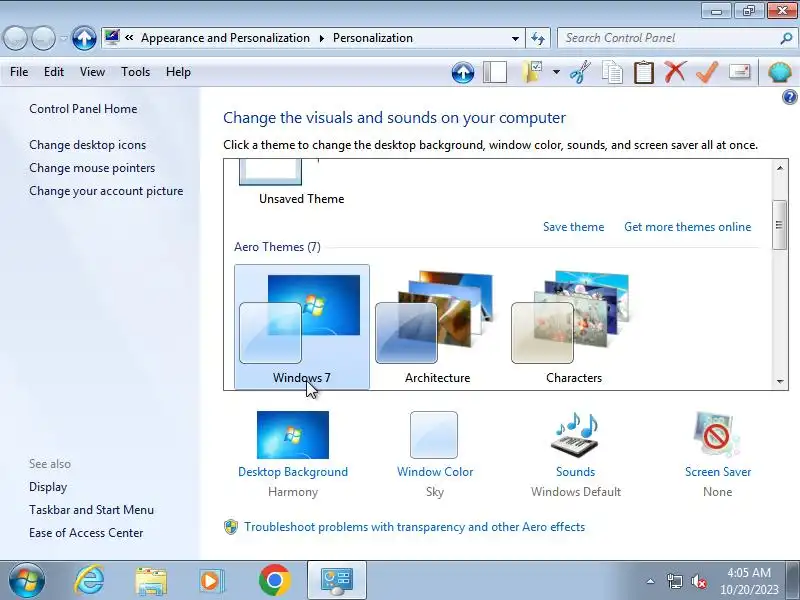Screen dimensions: 800x600
Task: Open Ease of Access Center link
Action: point(86,533)
